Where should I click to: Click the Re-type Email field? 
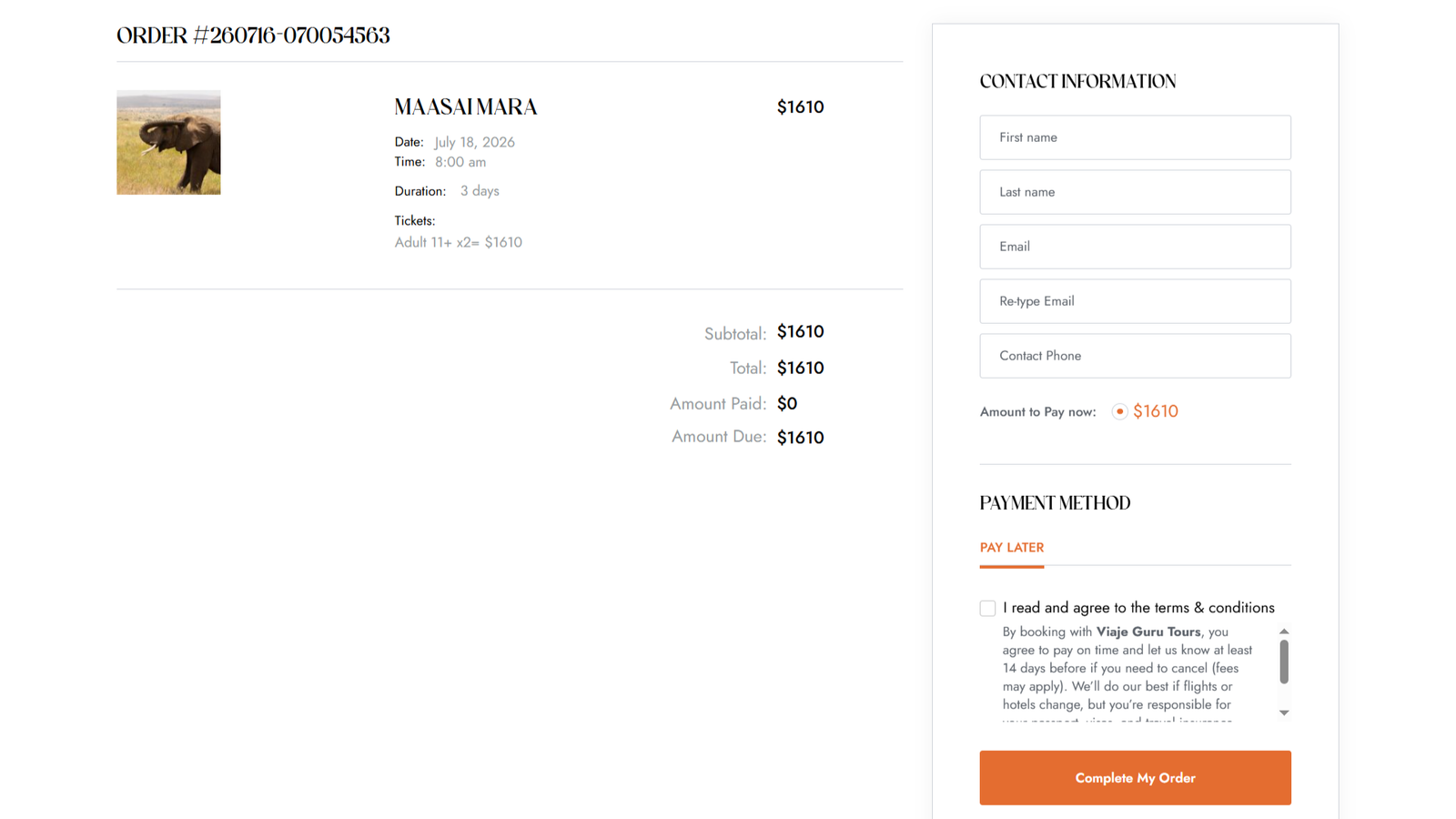[1135, 301]
